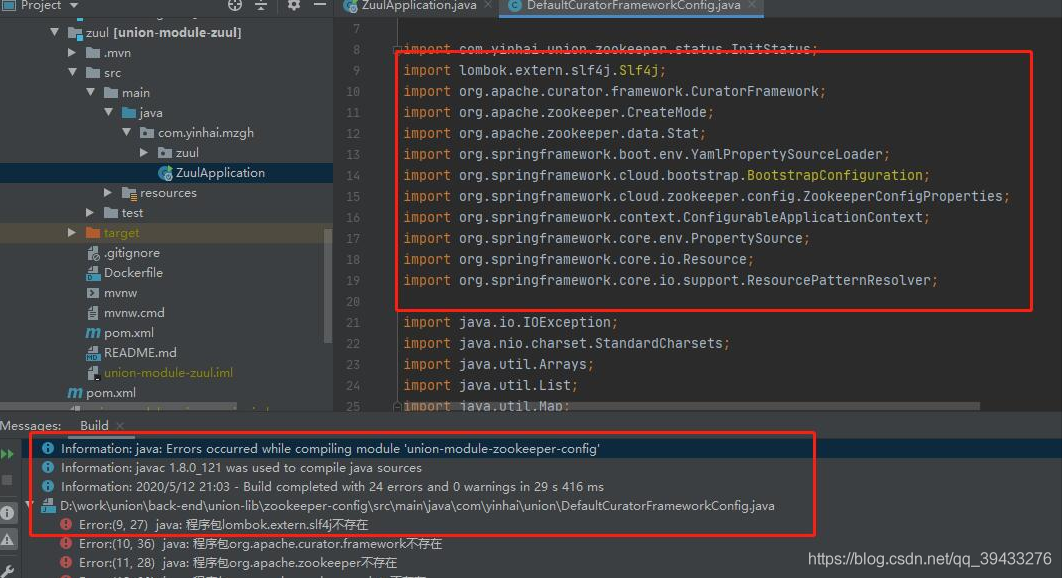Collapse the src folder
Screen dimensions: 1062x578
click(x=72, y=72)
